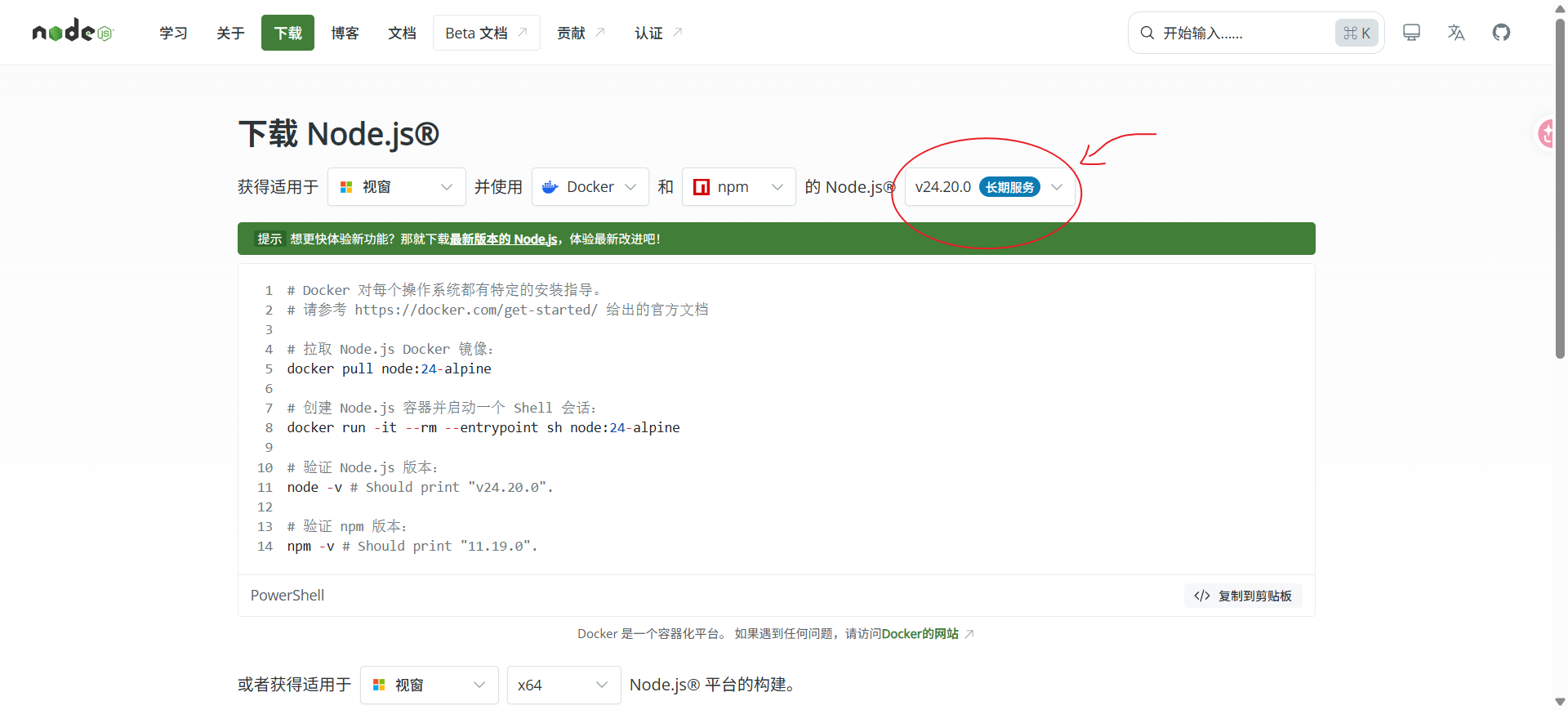
Task: Open the Node.js logo home link
Action: point(73,32)
